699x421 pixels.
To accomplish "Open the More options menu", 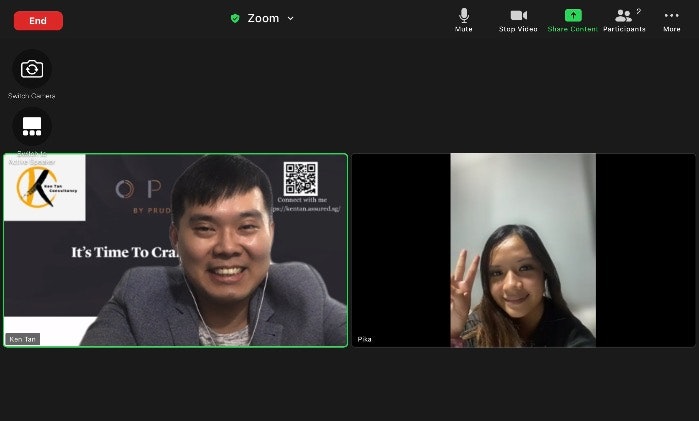I will click(671, 20).
